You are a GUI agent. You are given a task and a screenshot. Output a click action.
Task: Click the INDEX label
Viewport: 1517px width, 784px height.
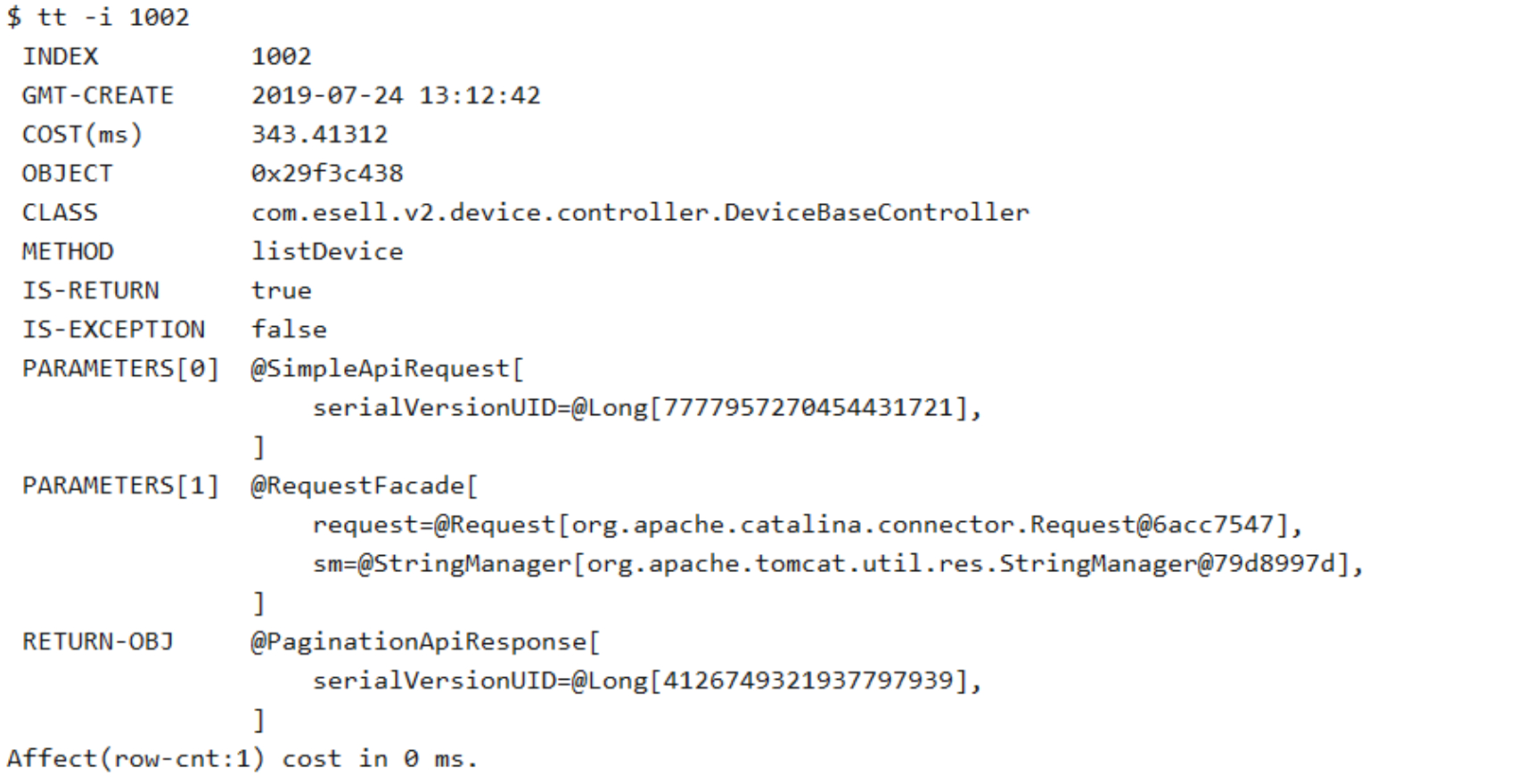pos(60,57)
